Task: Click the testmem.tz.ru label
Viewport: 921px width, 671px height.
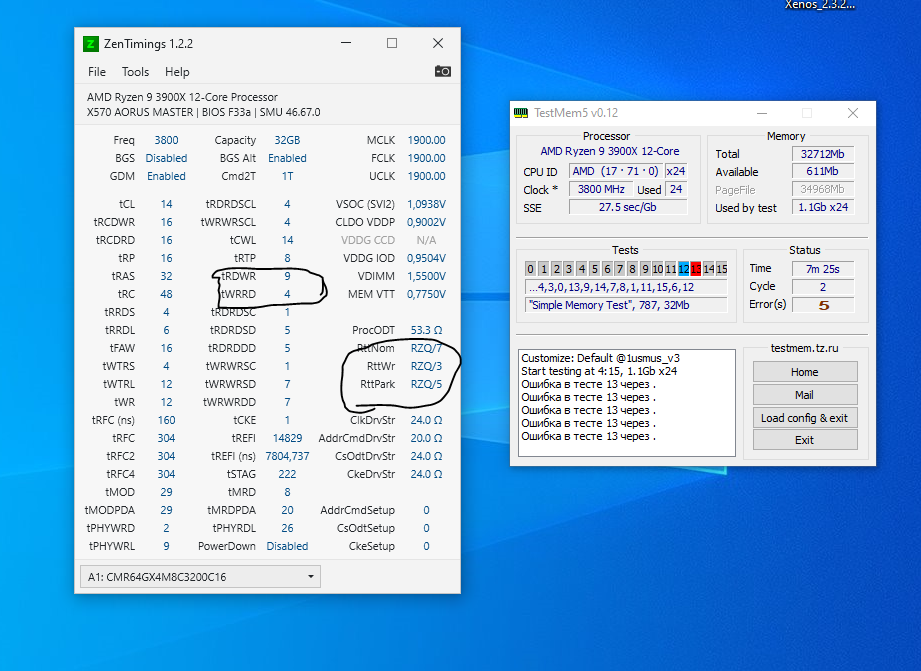Action: point(804,348)
